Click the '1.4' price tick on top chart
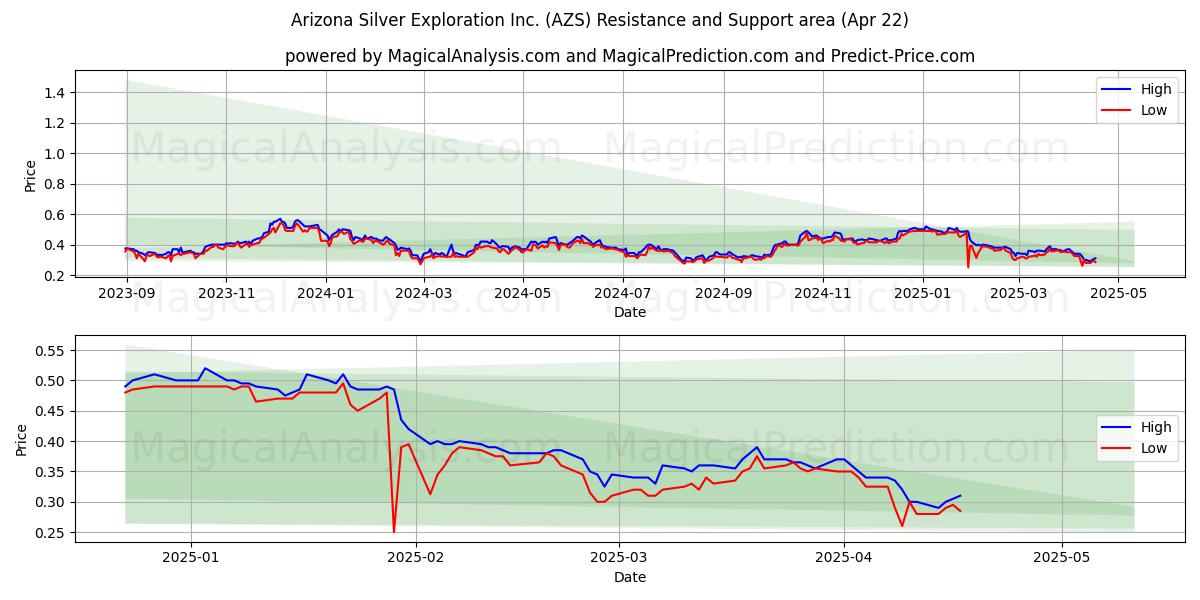Screen dimensions: 1200x600 tap(56, 93)
